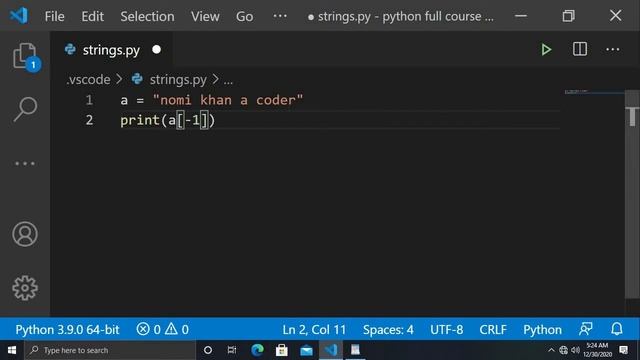Open volume control in system tray
Viewport: 640px width, 360px height.
576,350
